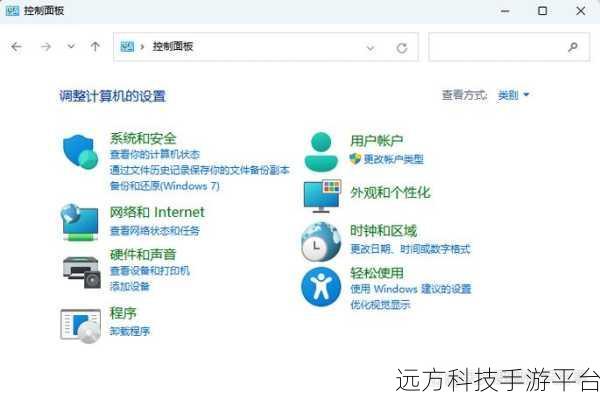Image resolution: width=600 pixels, height=399 pixels.
Task: Open the Clock and Region globe-clock icon
Action: pos(321,242)
